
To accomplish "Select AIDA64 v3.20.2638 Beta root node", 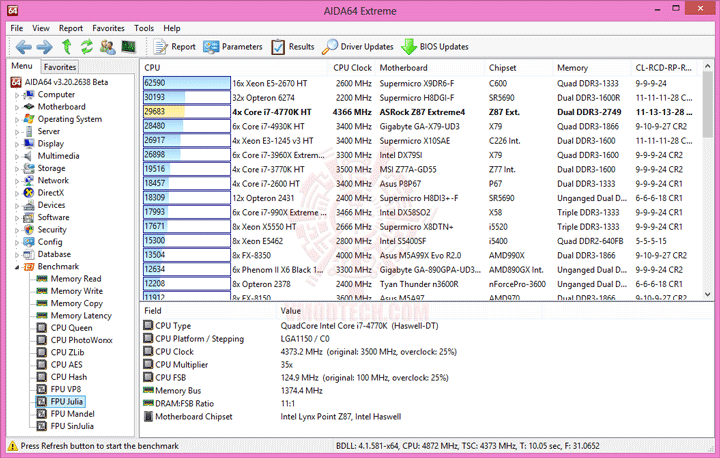I will (60, 82).
